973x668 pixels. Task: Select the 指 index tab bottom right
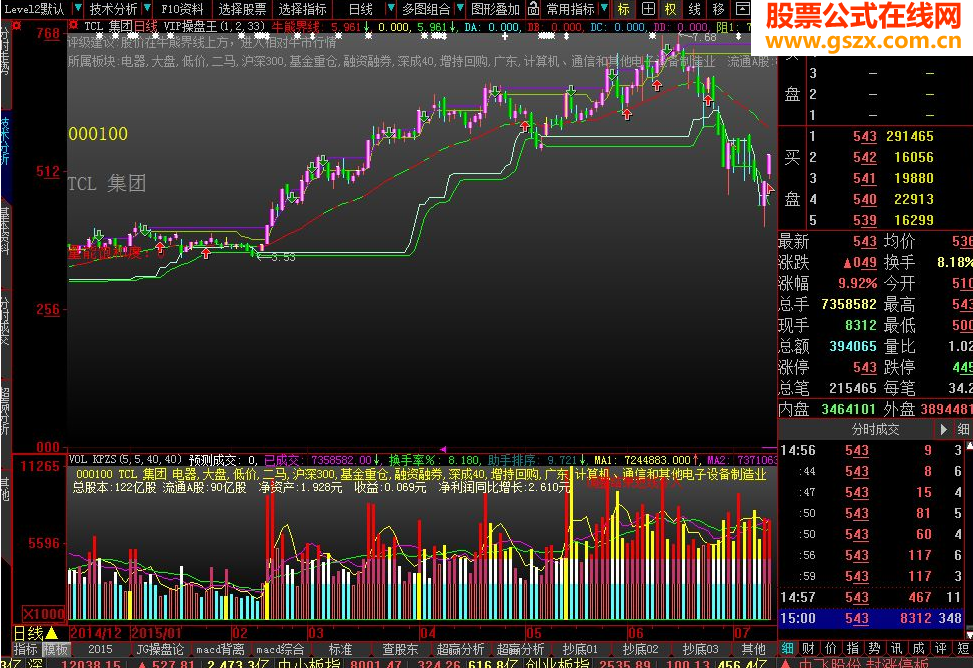853,649
